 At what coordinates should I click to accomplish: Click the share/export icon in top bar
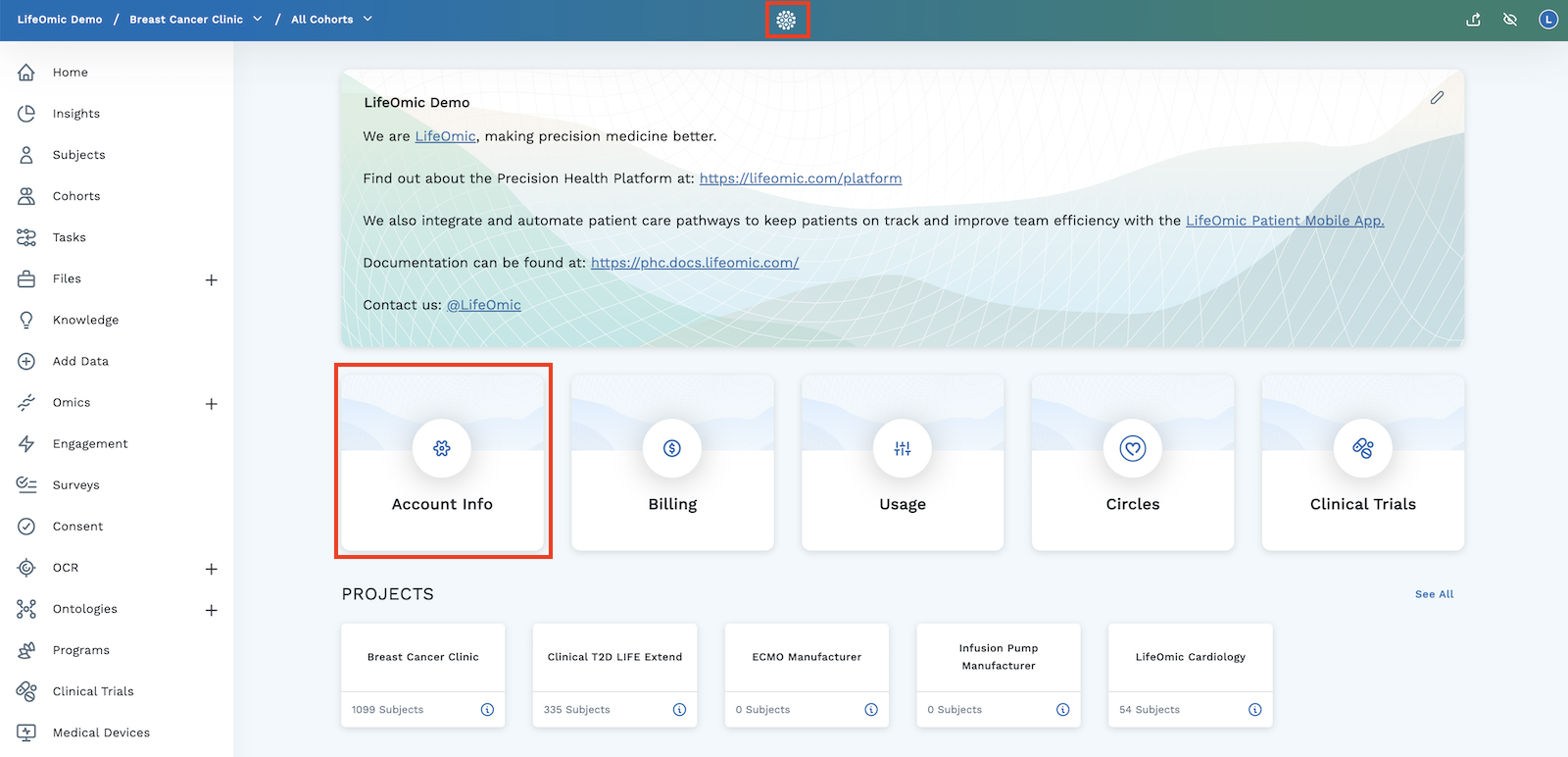point(1473,20)
